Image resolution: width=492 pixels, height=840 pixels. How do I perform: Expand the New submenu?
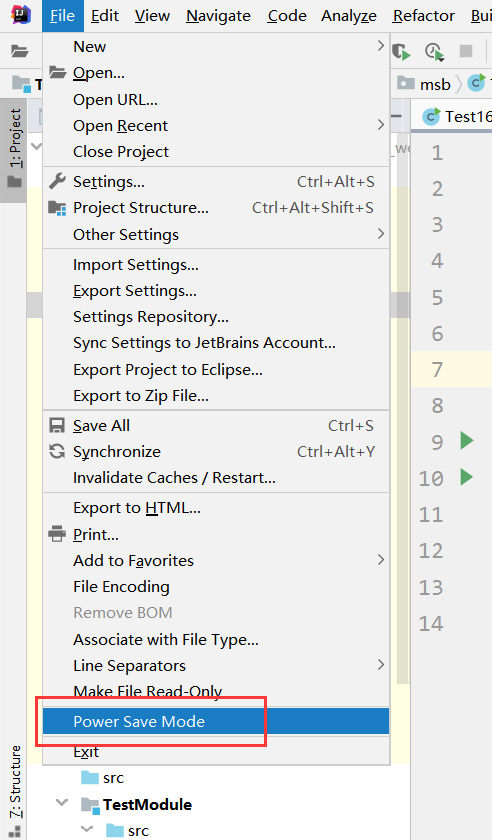[216, 47]
